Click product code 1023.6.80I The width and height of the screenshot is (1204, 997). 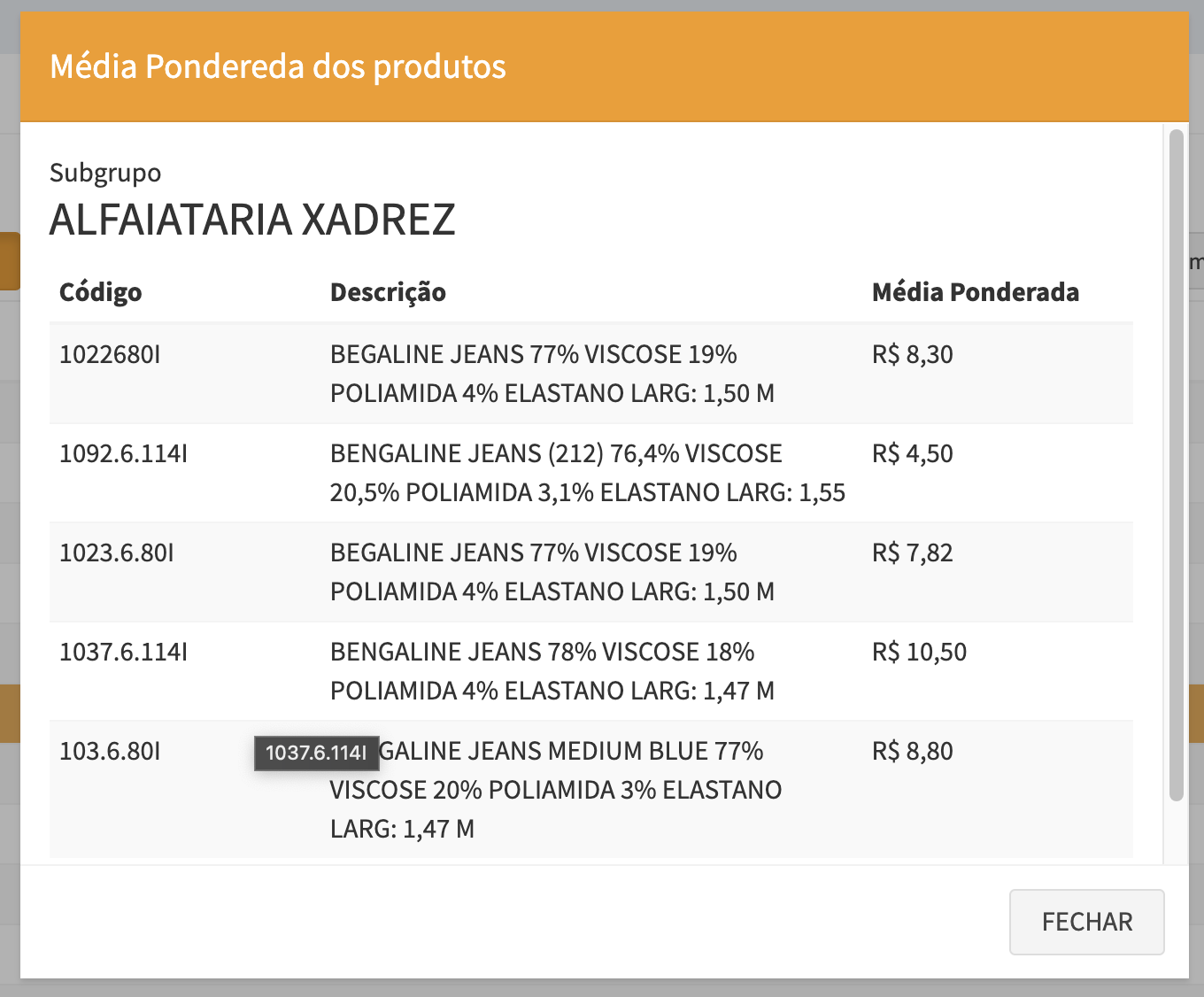pos(116,553)
